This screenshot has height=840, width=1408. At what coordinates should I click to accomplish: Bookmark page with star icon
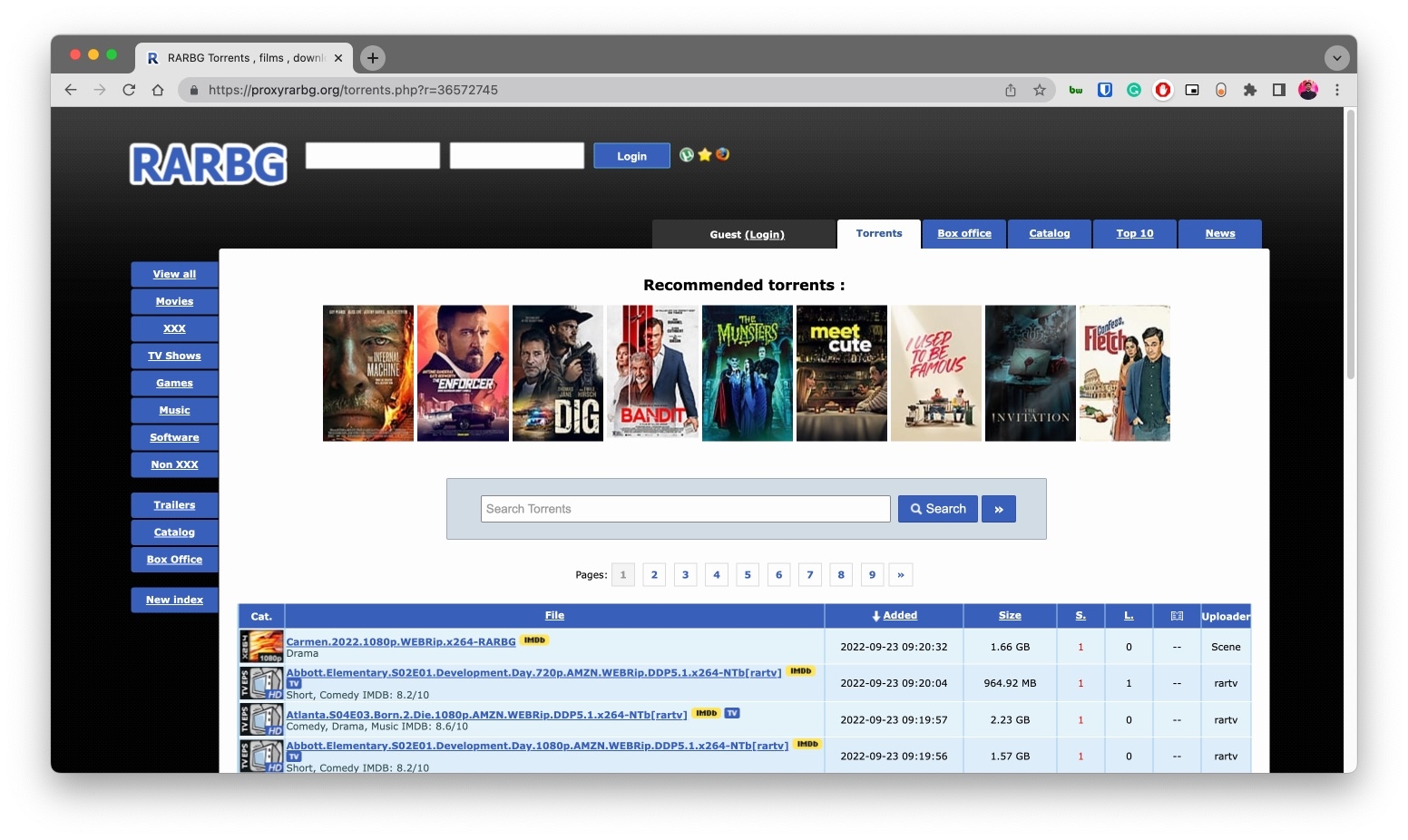pos(1040,90)
